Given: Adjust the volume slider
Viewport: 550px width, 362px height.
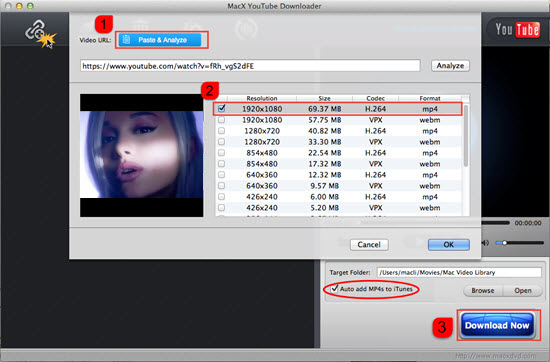Looking at the screenshot, I should [x=519, y=243].
